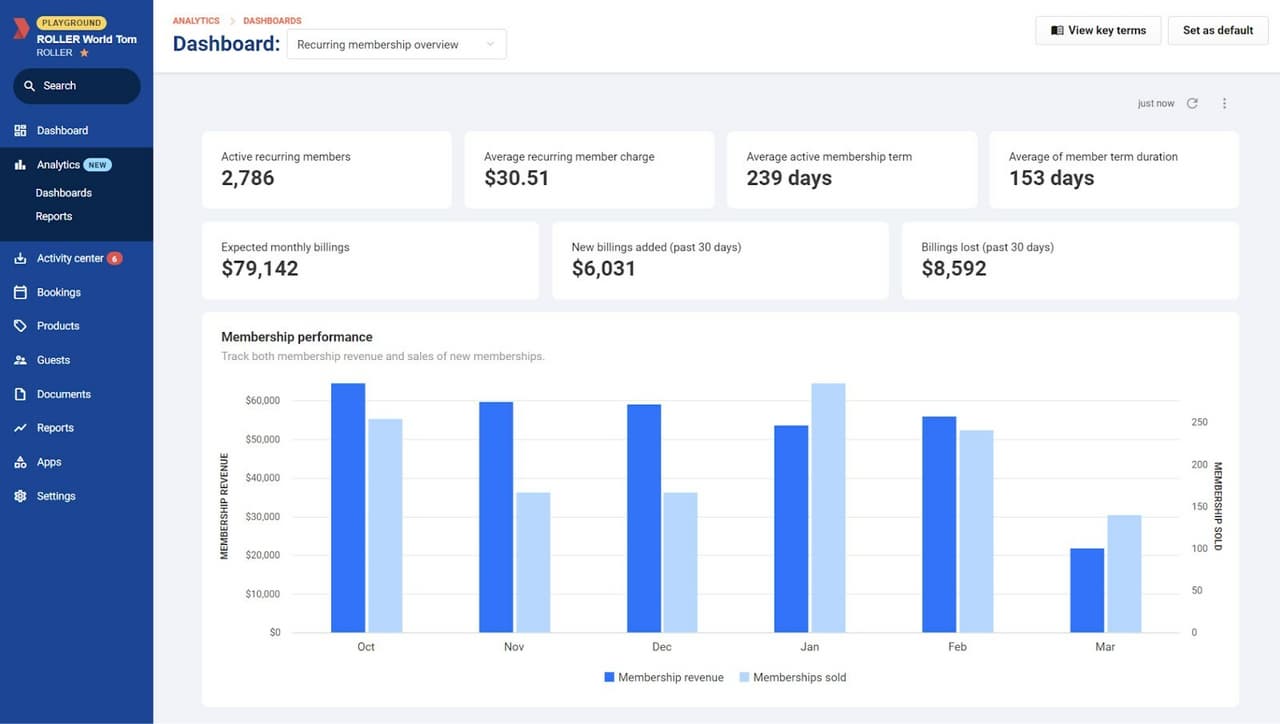Open the three-dot options menu
Screen dimensions: 1280x724
tap(1224, 103)
